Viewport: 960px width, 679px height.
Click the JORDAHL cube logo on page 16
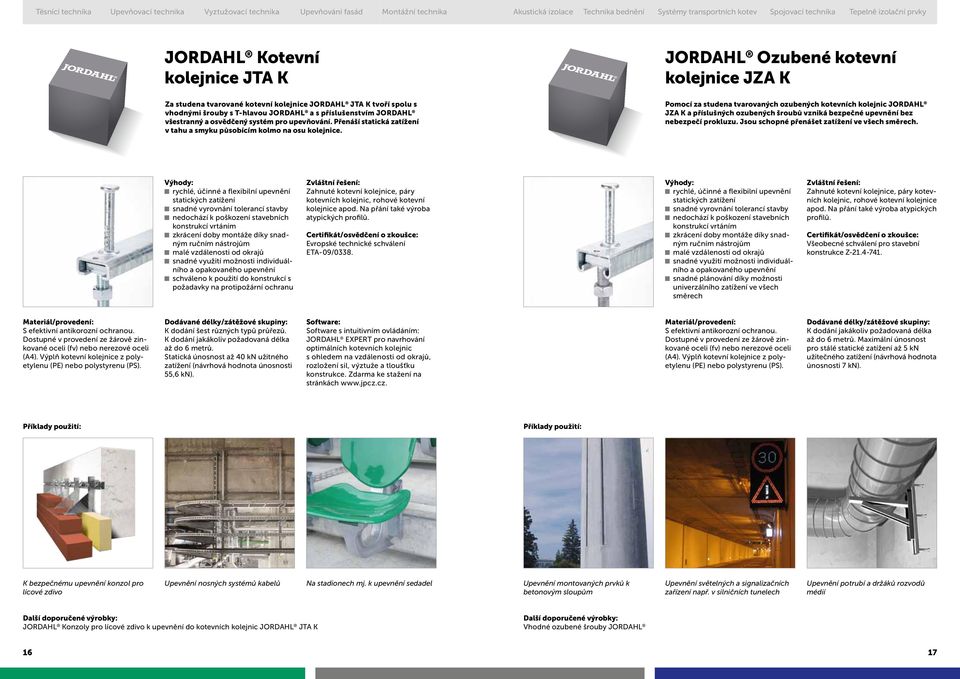(89, 97)
